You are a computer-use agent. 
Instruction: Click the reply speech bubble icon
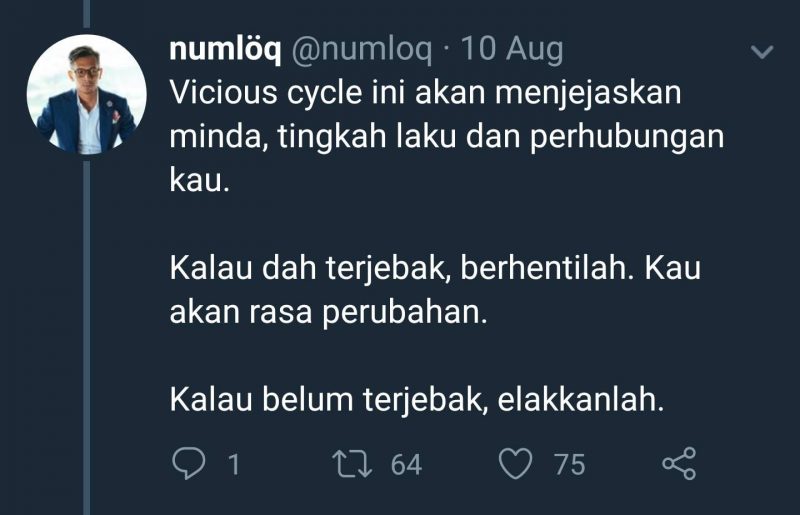pos(189,463)
